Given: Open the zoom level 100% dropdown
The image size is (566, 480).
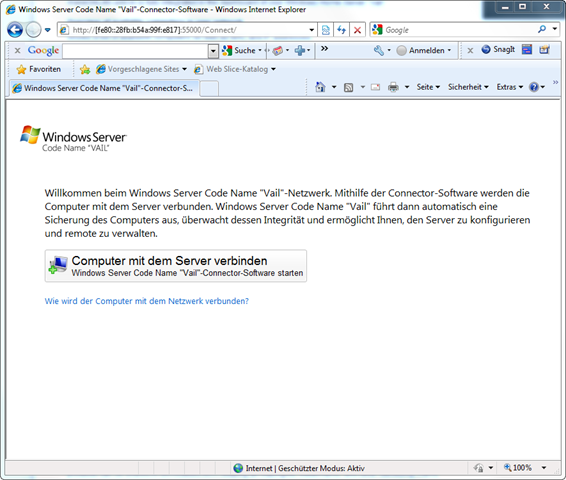Looking at the screenshot, I should click(544, 468).
